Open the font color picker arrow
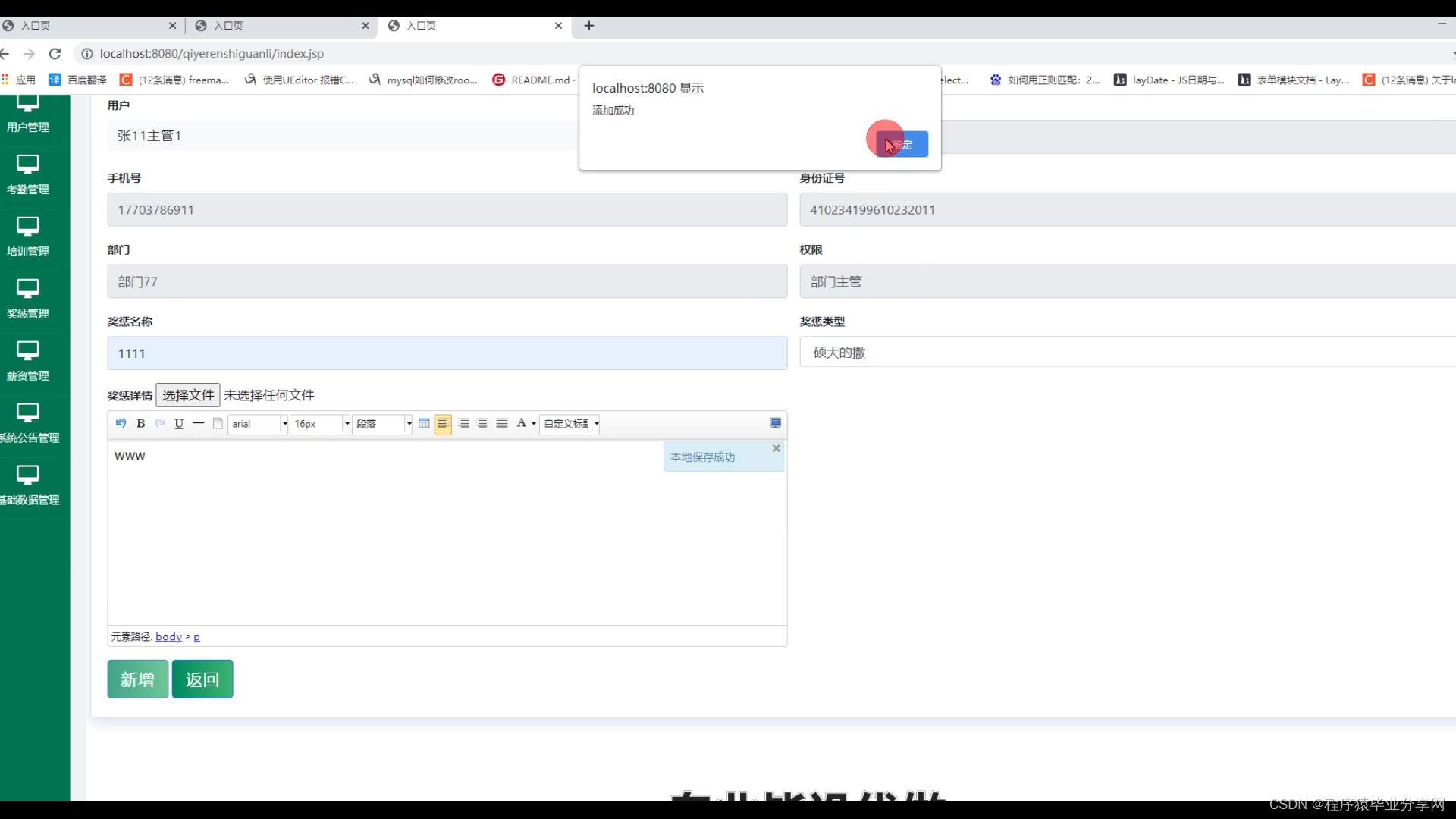1456x819 pixels. click(534, 424)
